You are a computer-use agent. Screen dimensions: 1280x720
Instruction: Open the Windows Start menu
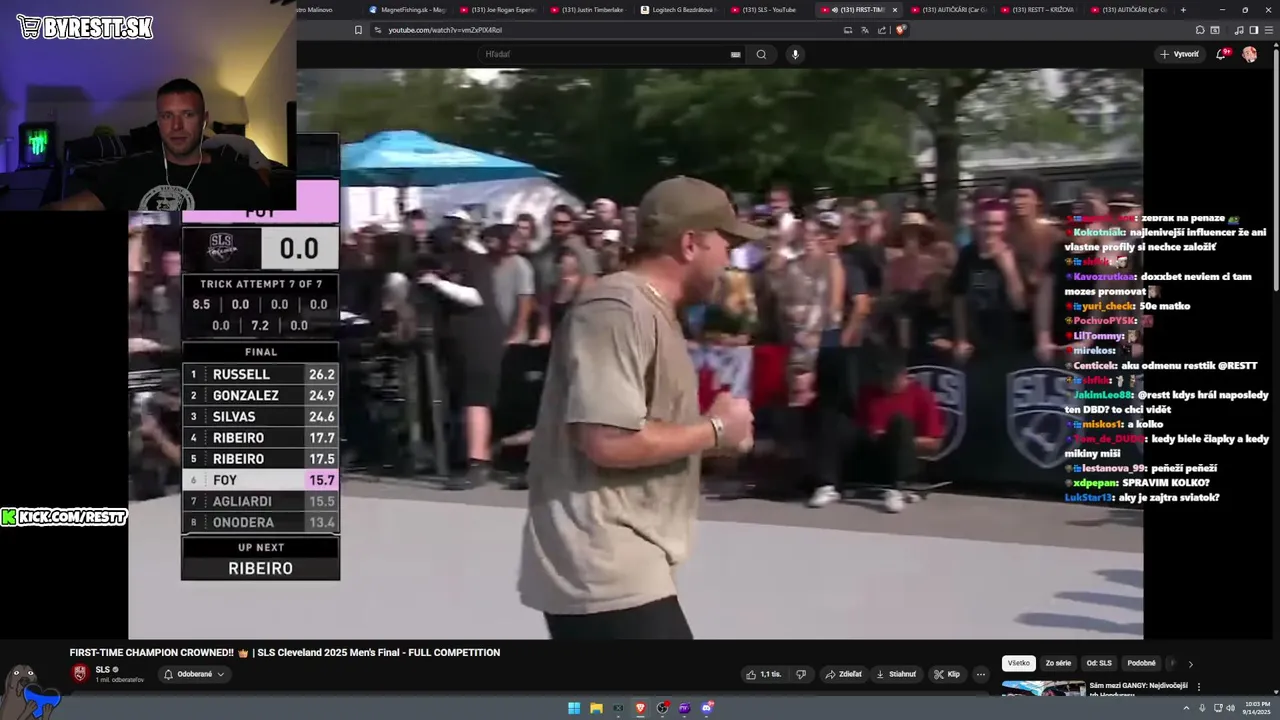(574, 708)
